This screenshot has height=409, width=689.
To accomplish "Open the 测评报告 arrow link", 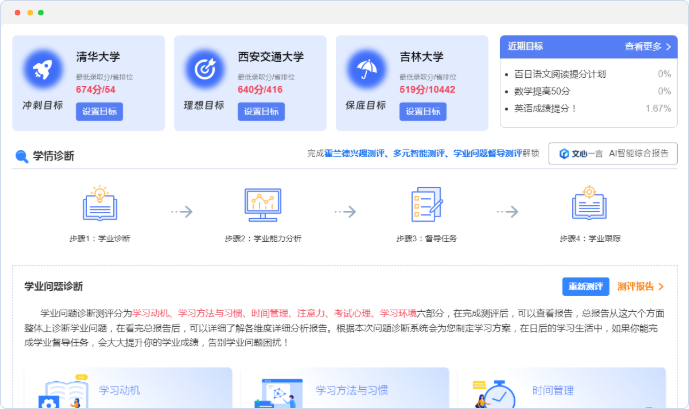I will click(x=640, y=286).
